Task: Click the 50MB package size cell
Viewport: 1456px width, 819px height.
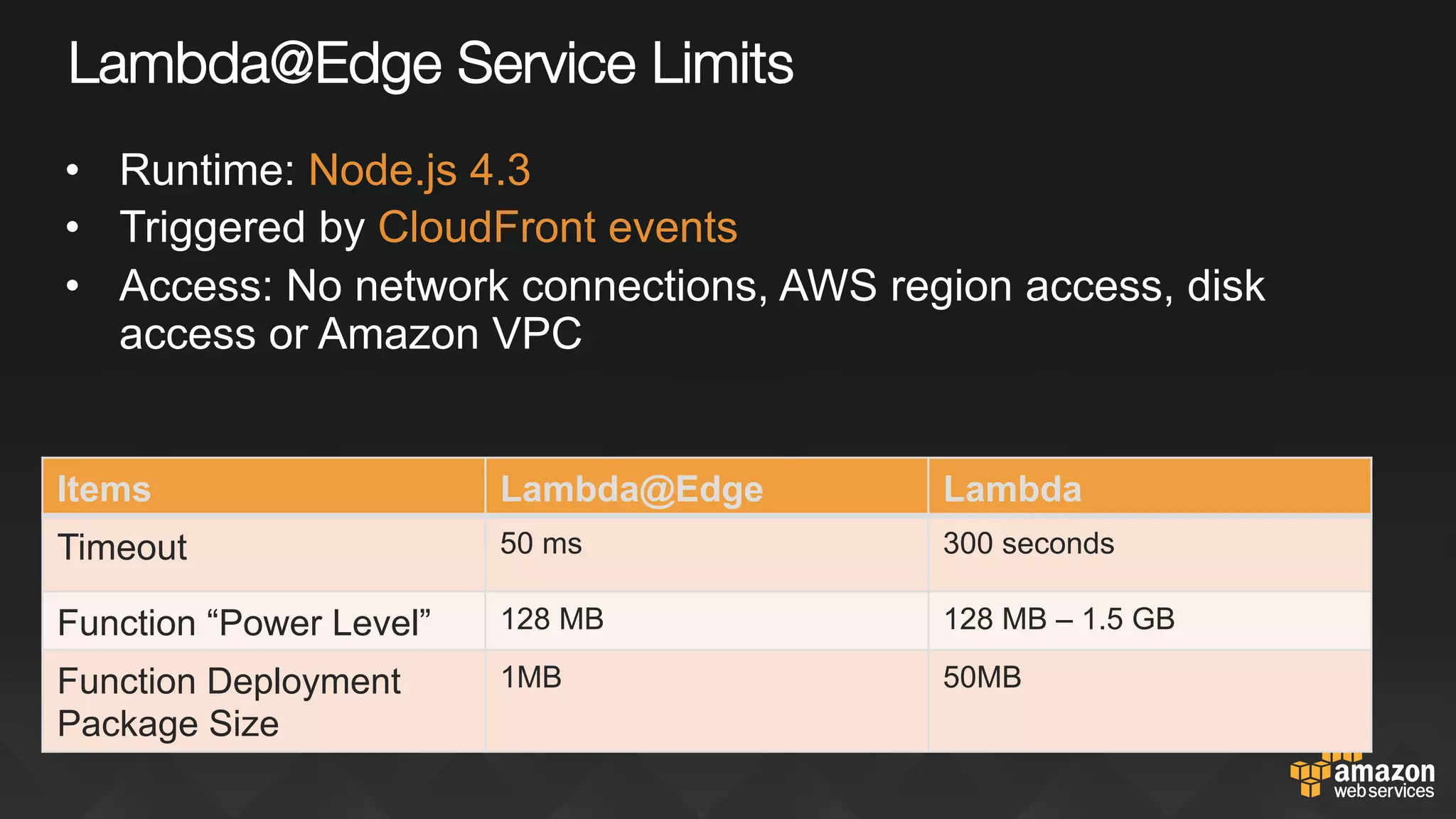Action: pyautogui.click(x=982, y=678)
